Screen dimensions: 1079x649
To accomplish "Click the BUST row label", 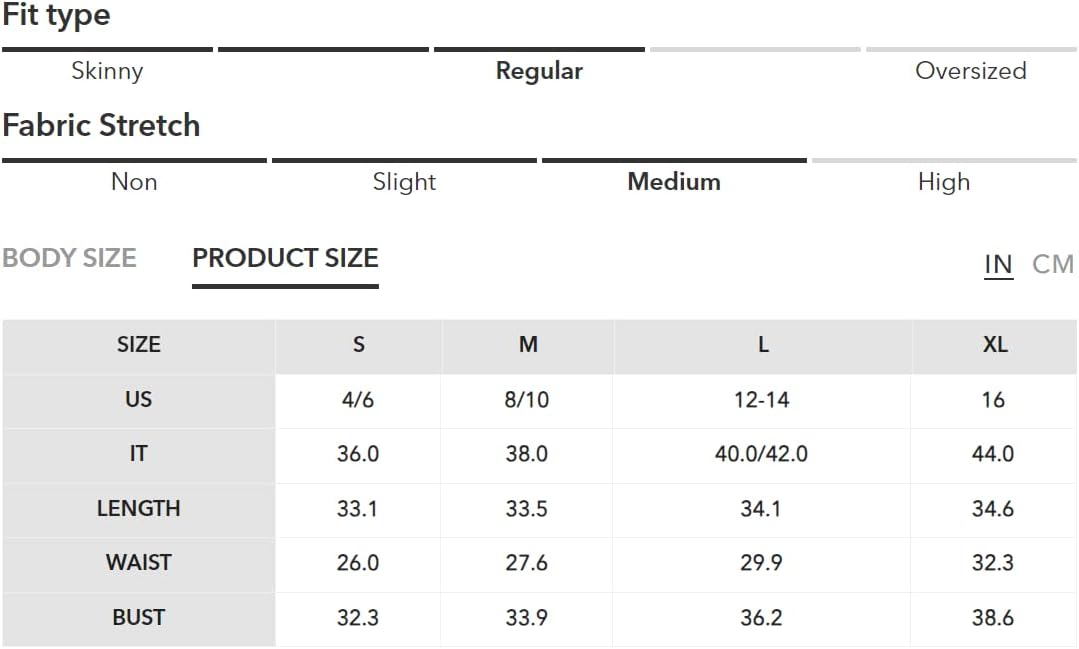I will point(138,618).
